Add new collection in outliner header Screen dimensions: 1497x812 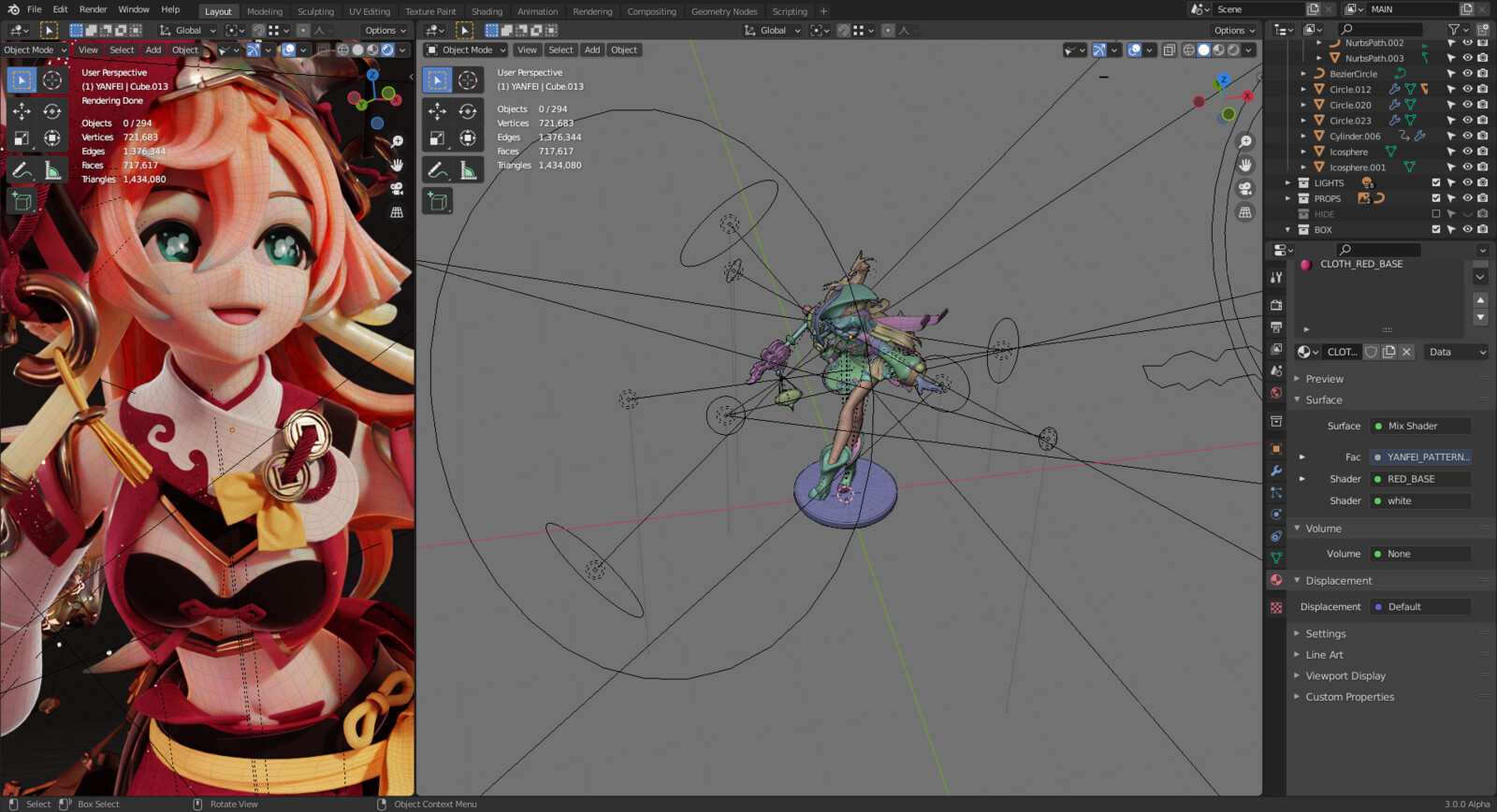click(1482, 30)
